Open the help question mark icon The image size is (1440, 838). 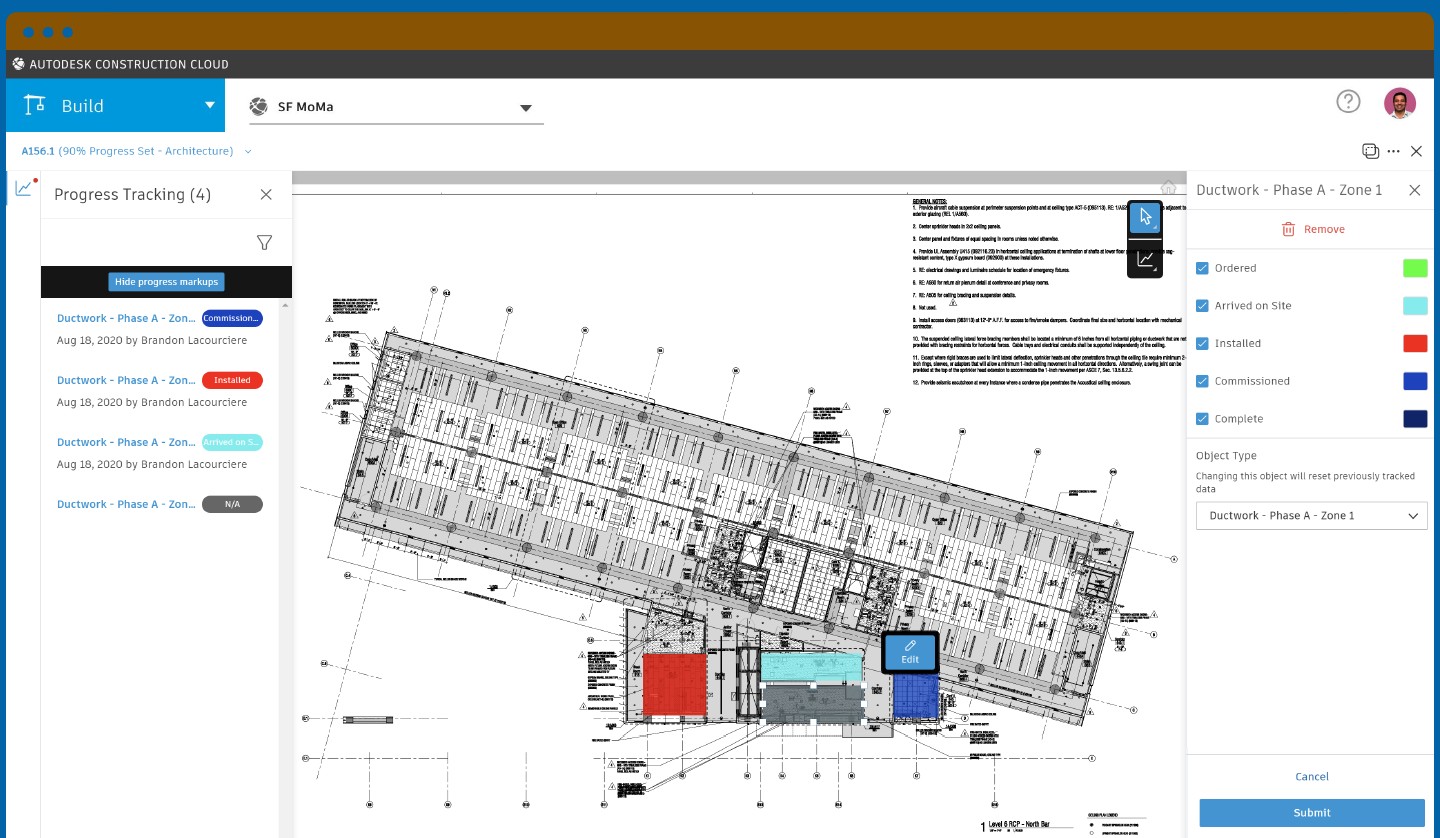(x=1348, y=102)
